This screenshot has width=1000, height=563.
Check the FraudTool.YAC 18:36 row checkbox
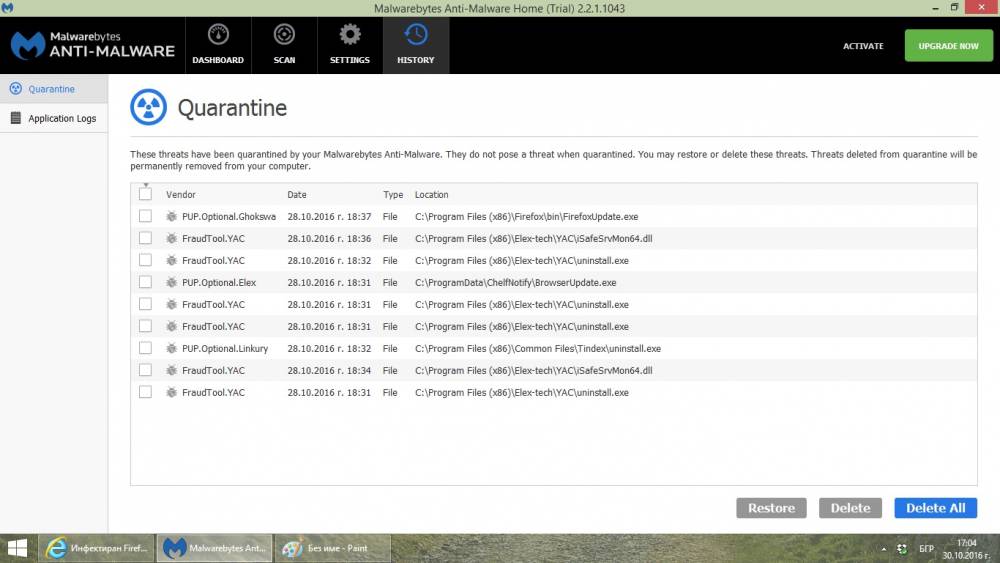tap(145, 238)
